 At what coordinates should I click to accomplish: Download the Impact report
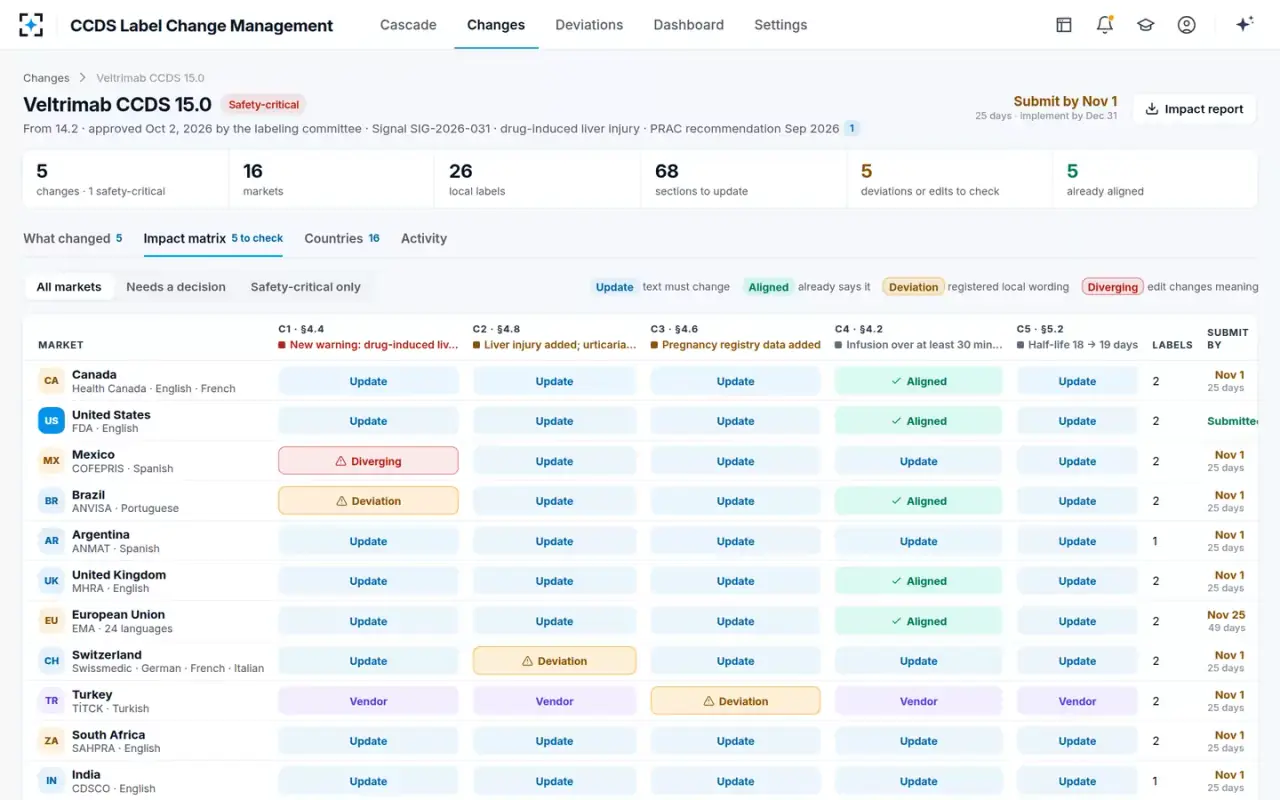click(1194, 109)
